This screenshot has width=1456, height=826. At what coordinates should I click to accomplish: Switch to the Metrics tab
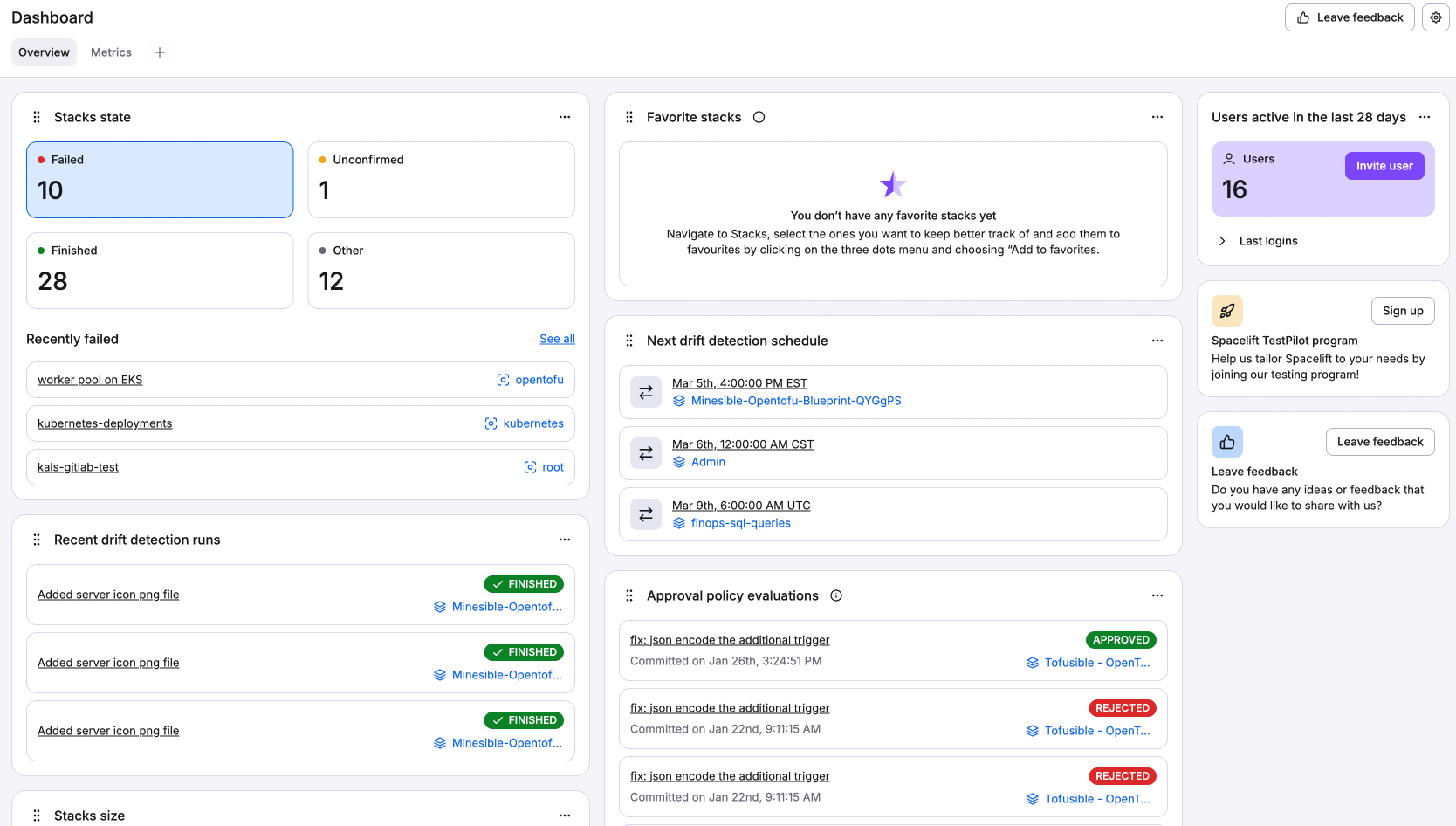pyautogui.click(x=111, y=52)
